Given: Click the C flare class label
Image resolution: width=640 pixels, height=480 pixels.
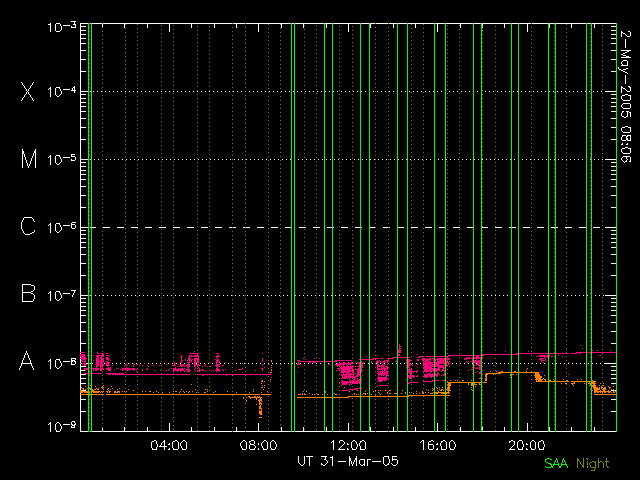Looking at the screenshot, I should 28,226.
